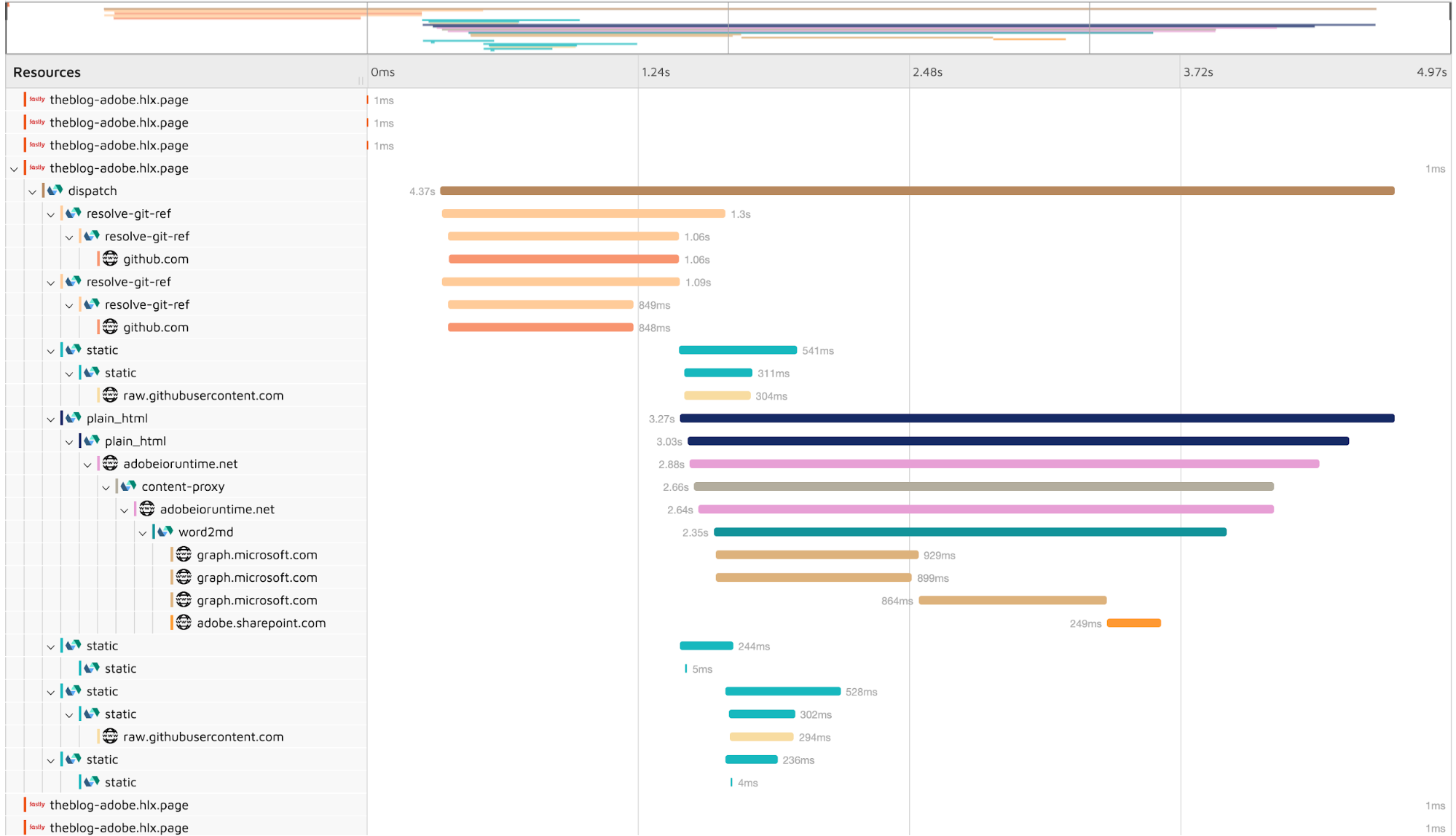Image resolution: width=1456 pixels, height=836 pixels.
Task: Click globe icon of raw.githubusercontent.com 304ms row
Action: coord(110,395)
